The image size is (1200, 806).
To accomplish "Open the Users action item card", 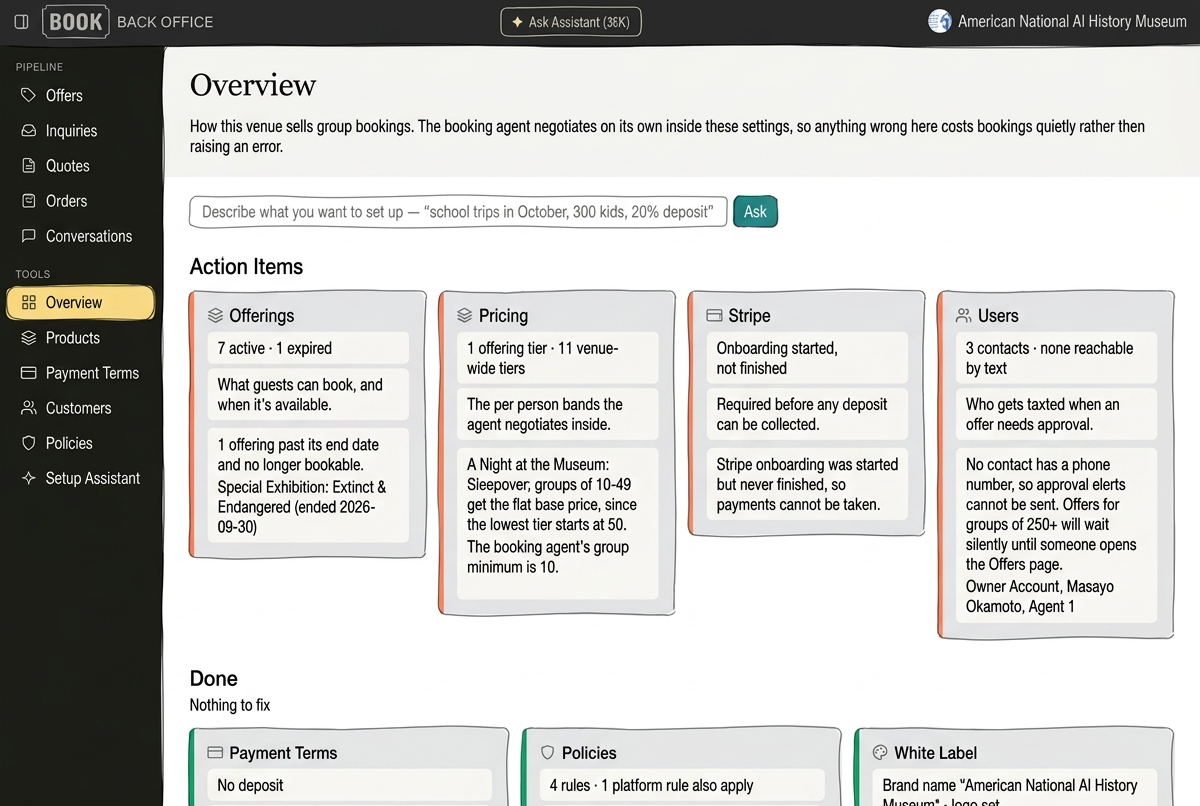I will [x=1056, y=464].
